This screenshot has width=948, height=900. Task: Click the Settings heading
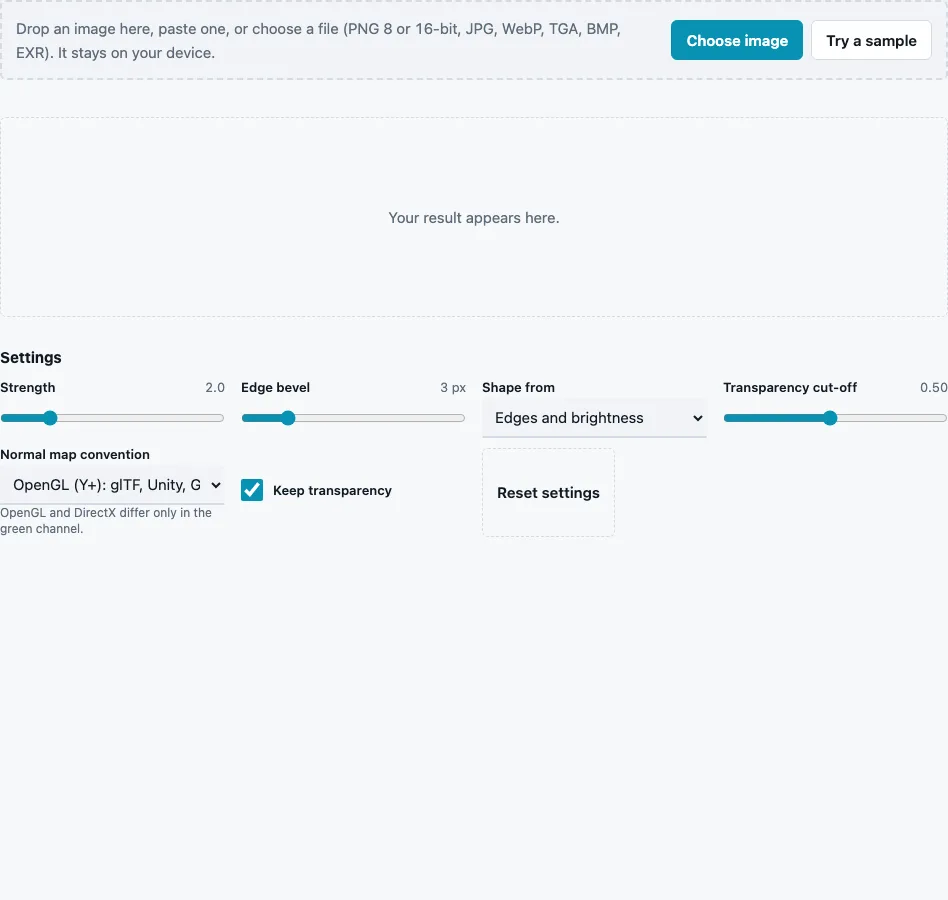point(31,357)
